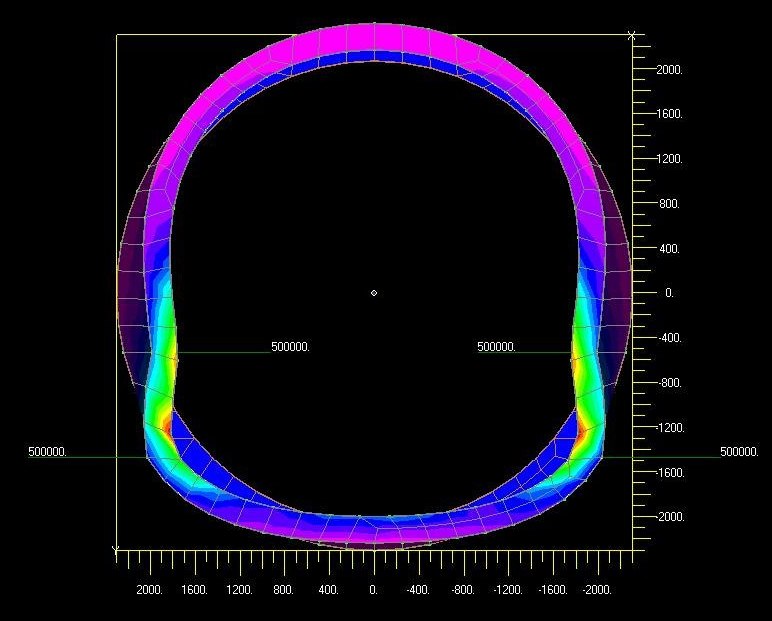
Task: Click the diamond origin marker at plot center
Action: point(374,293)
